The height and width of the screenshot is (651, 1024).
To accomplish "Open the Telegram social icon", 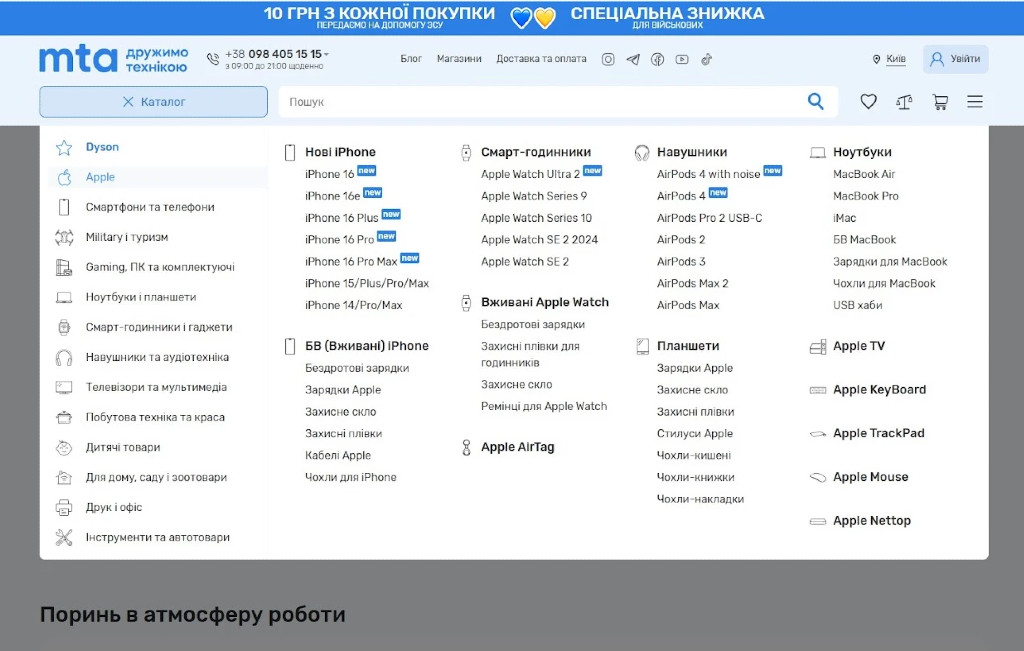I will (x=633, y=59).
